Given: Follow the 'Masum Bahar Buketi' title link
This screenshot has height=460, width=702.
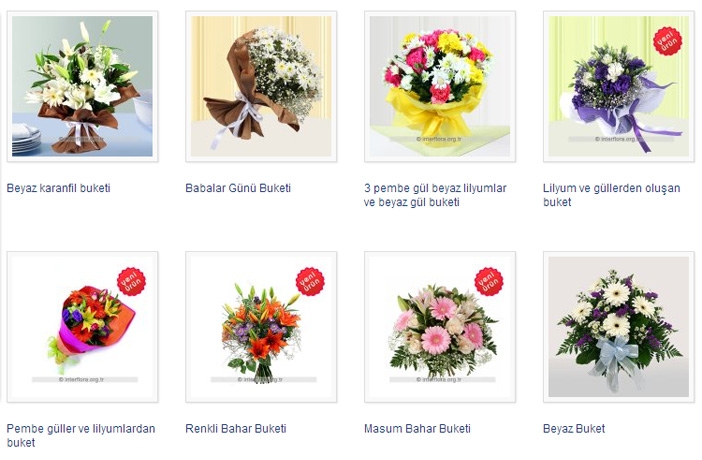Looking at the screenshot, I should pyautogui.click(x=417, y=429).
